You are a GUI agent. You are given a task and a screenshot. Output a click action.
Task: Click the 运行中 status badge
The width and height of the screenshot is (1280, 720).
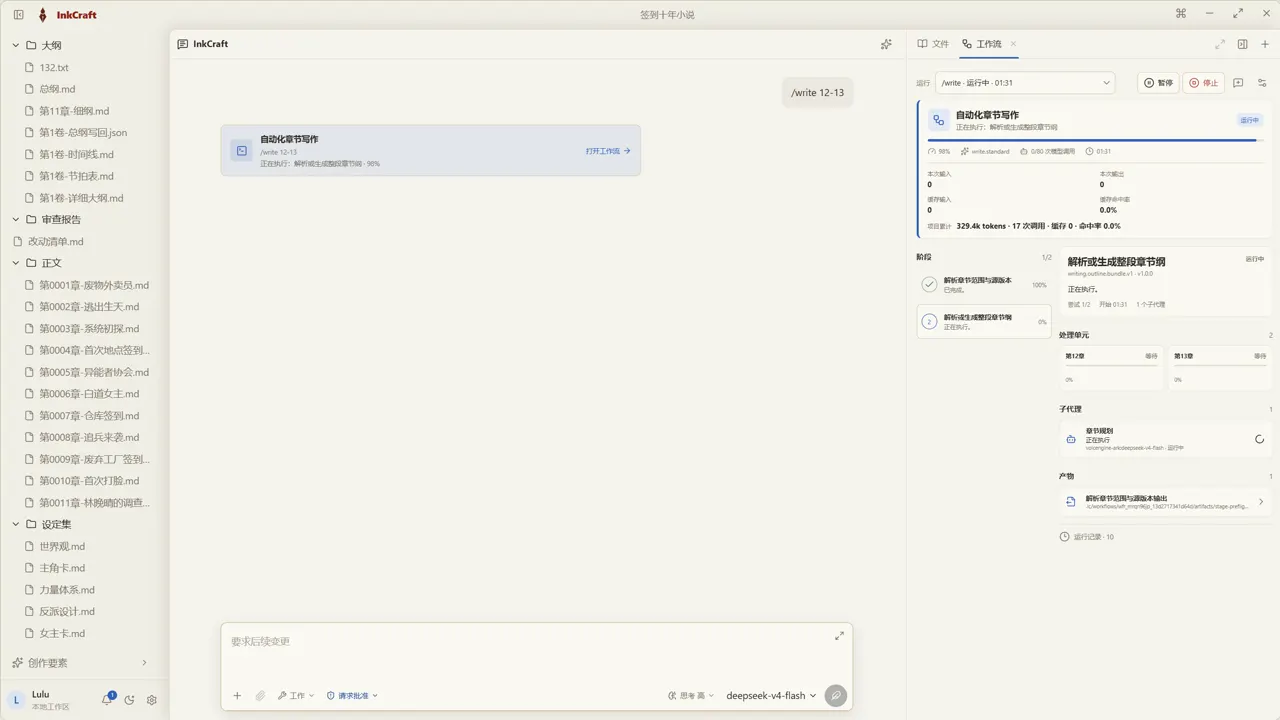[1250, 120]
